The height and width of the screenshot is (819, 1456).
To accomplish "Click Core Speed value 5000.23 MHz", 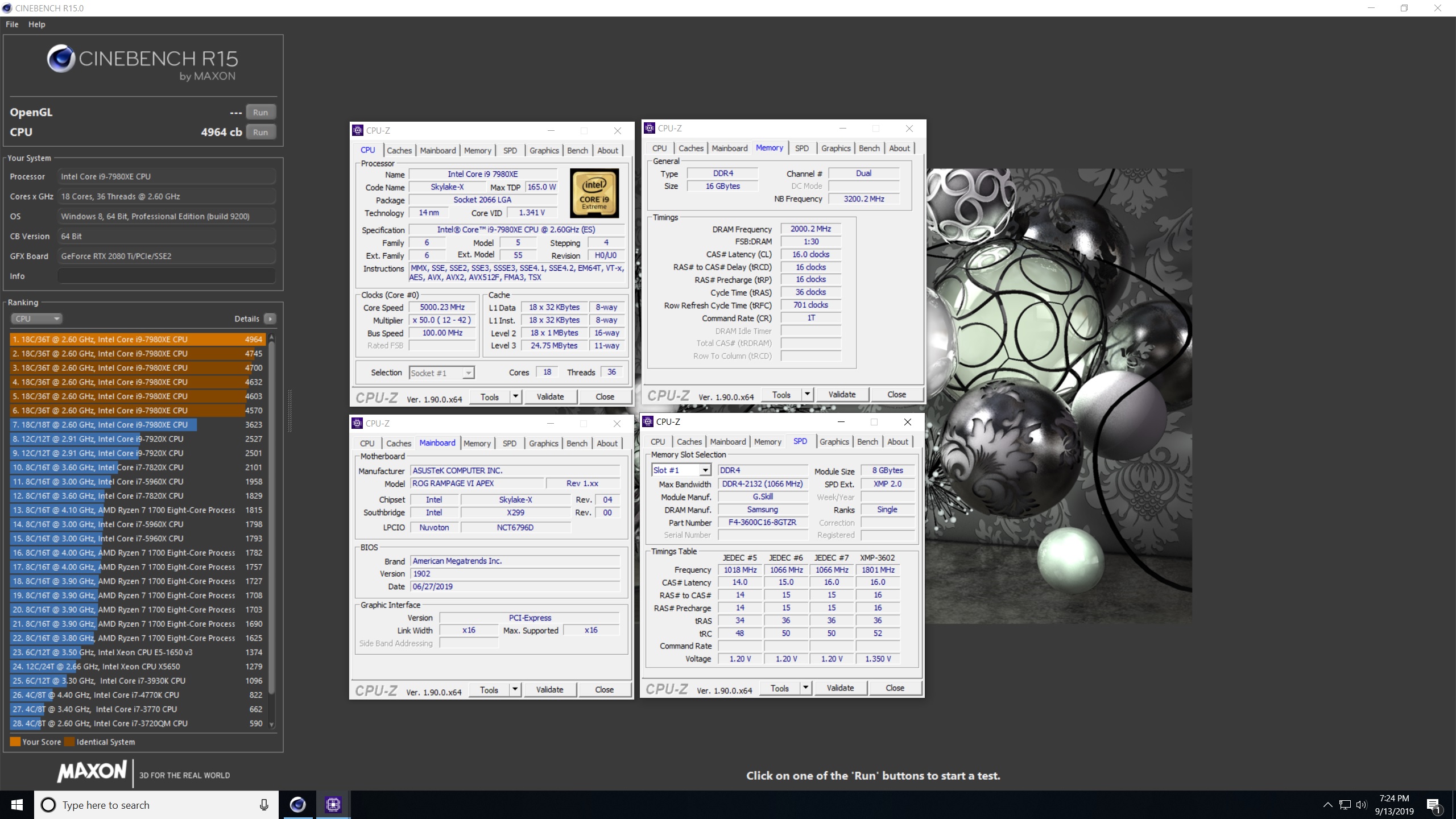I will click(x=442, y=307).
